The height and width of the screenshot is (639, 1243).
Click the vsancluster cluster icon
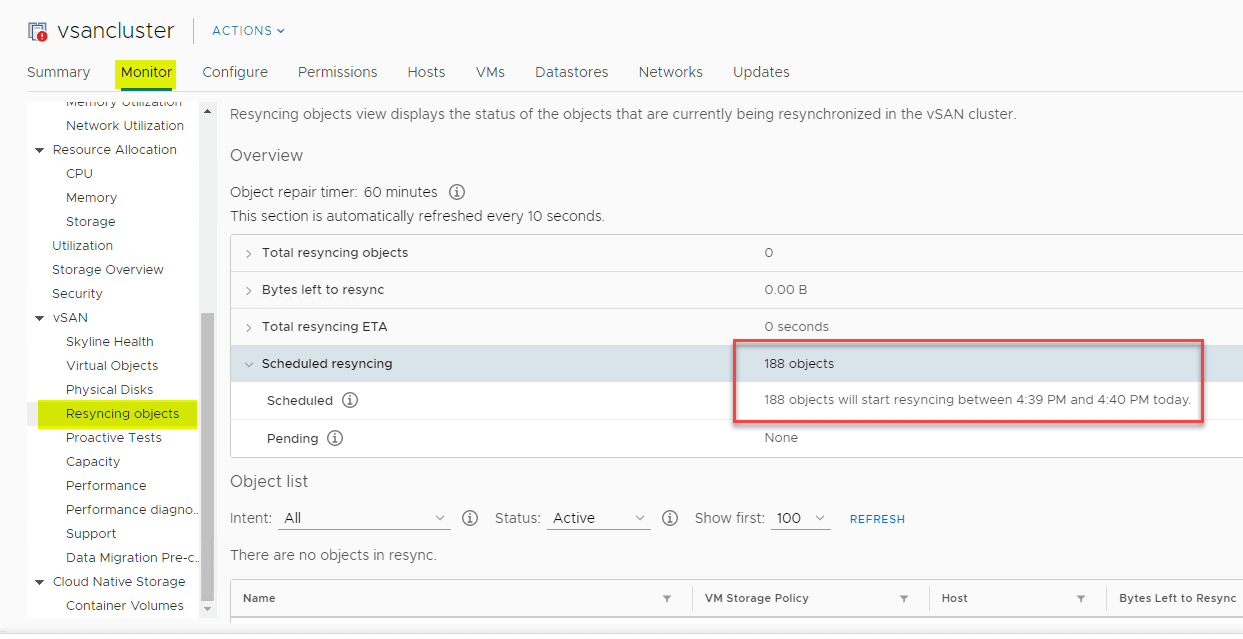point(38,31)
